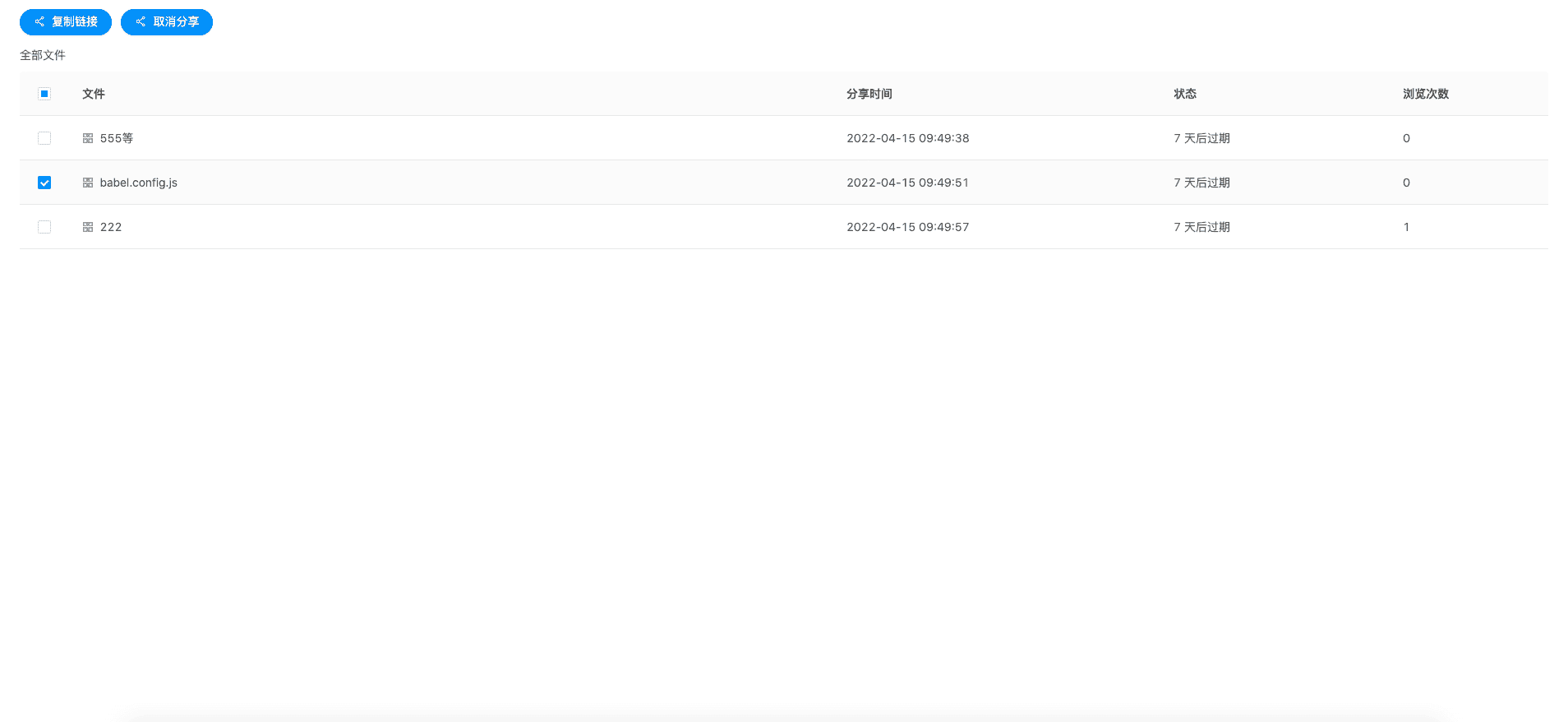The image size is (1568, 722).
Task: Select the share time 2022-04-15 09:49:57
Action: point(908,227)
